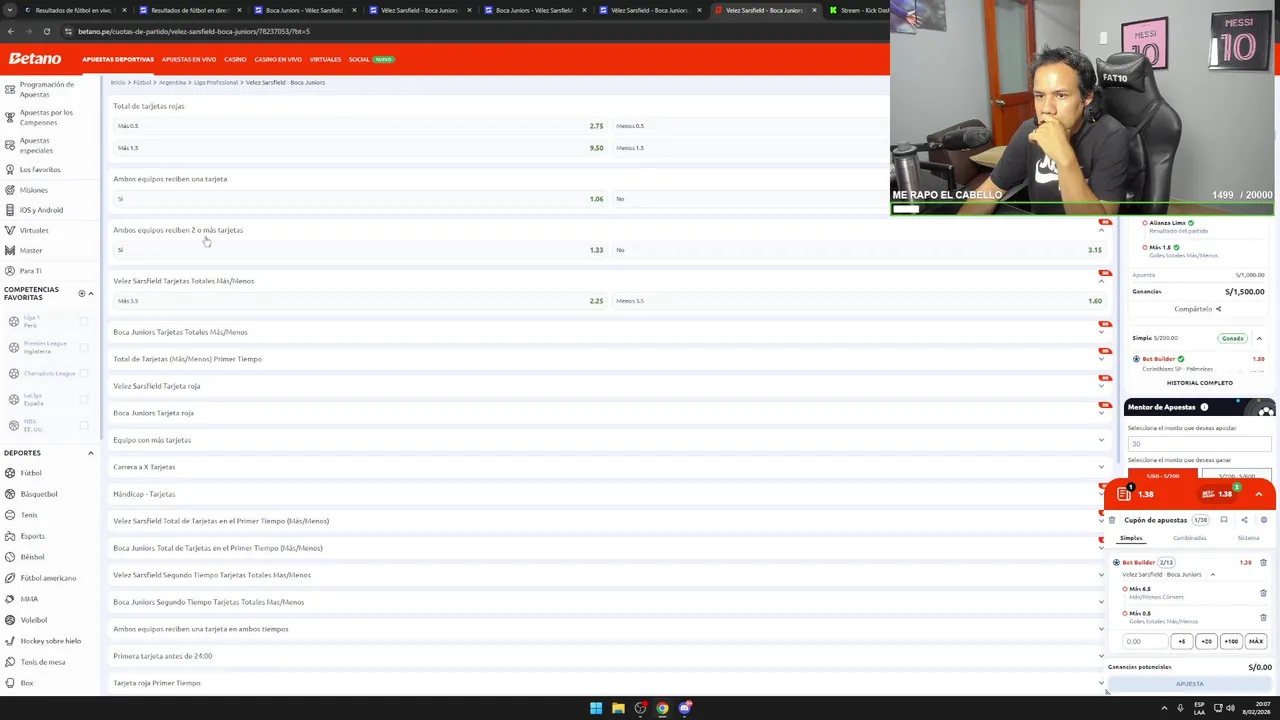Open bet slip settings gear
The image size is (1280, 720).
tap(1264, 520)
